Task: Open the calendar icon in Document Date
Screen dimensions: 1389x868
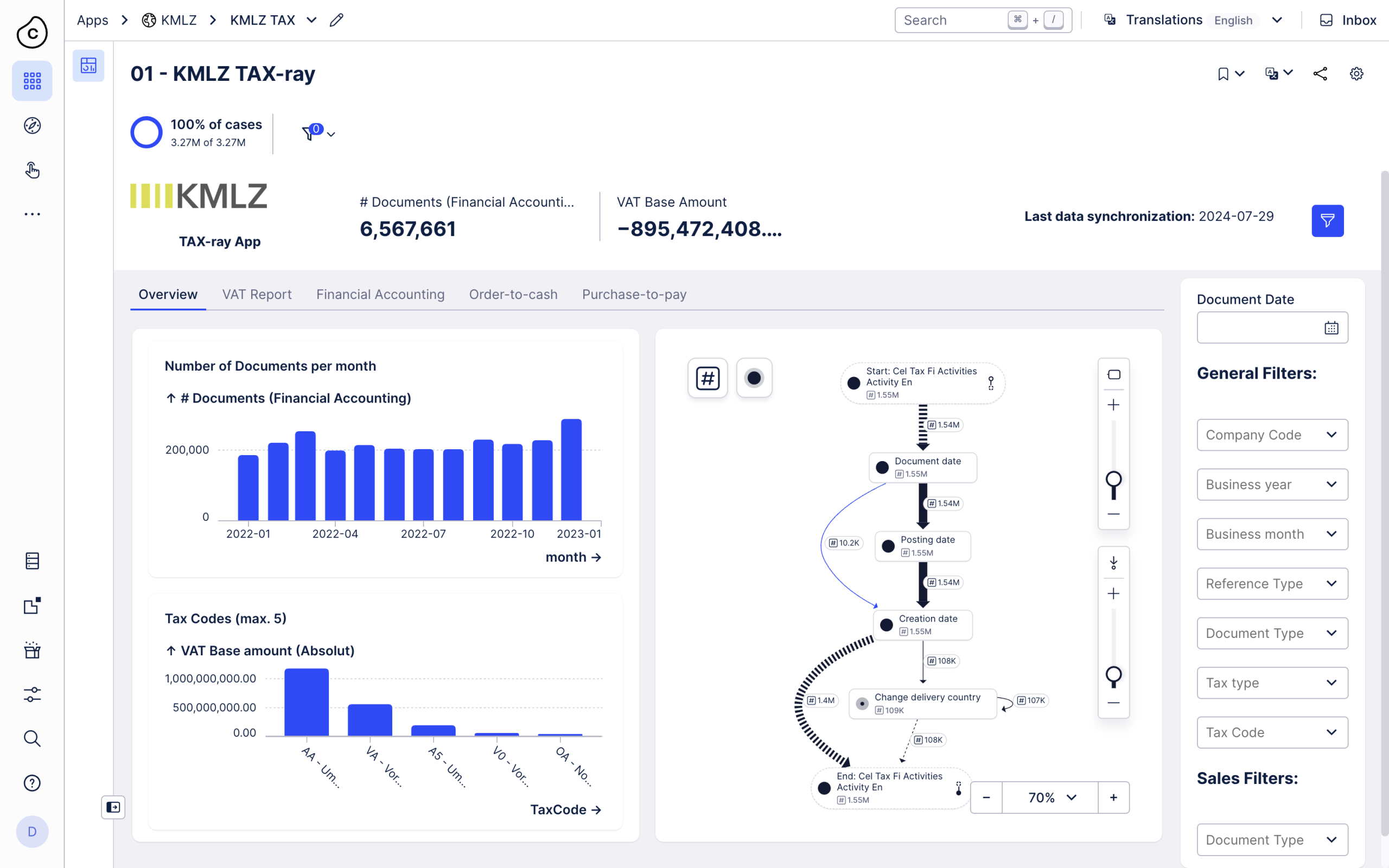Action: [1331, 328]
